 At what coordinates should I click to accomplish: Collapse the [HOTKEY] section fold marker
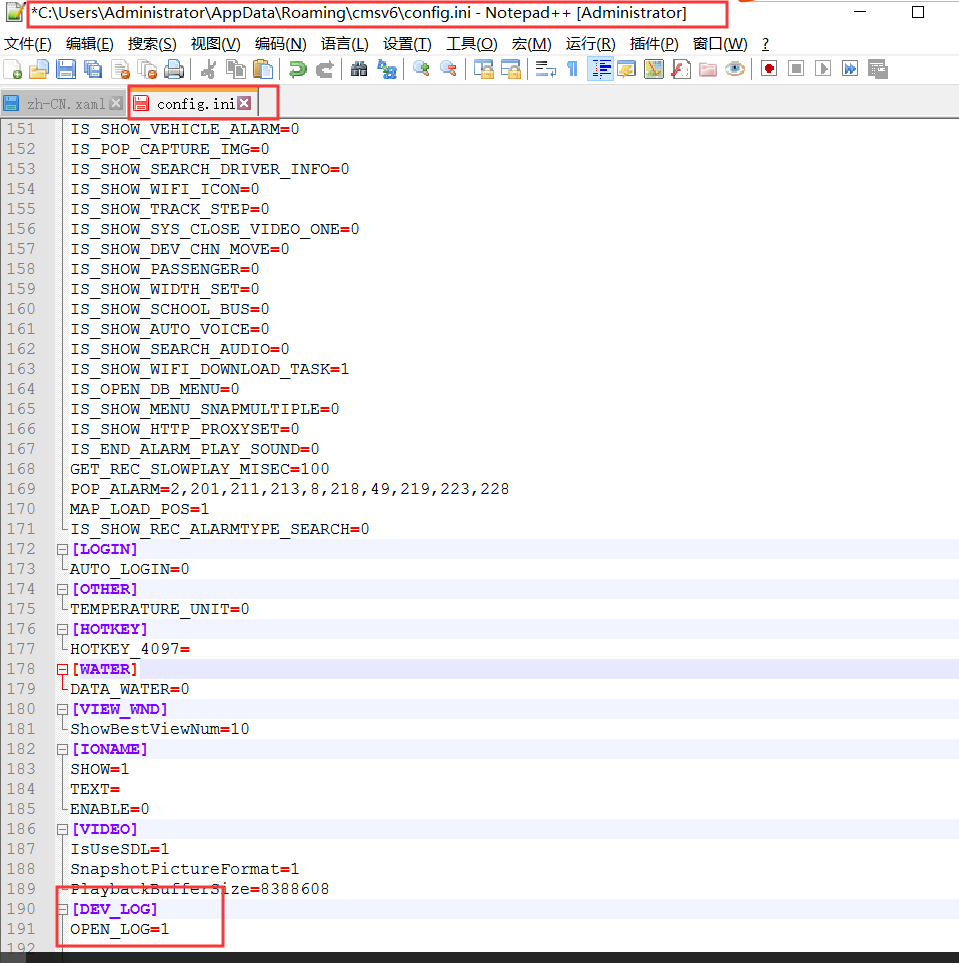point(62,630)
